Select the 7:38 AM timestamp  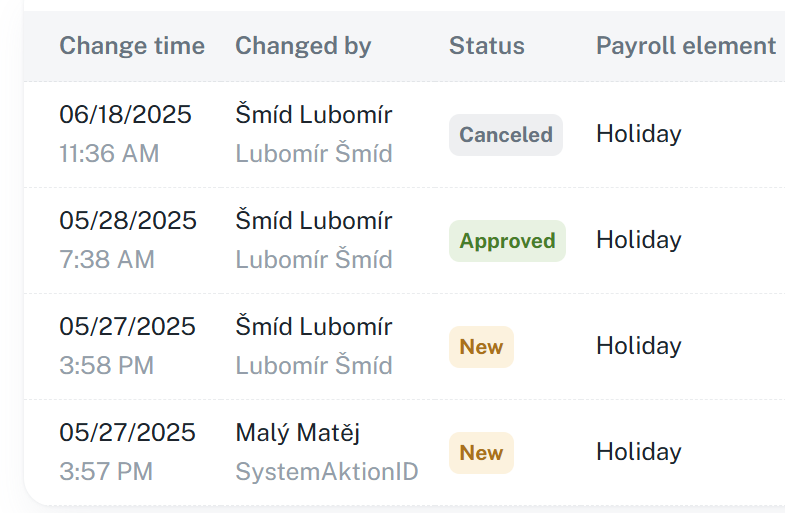107,260
